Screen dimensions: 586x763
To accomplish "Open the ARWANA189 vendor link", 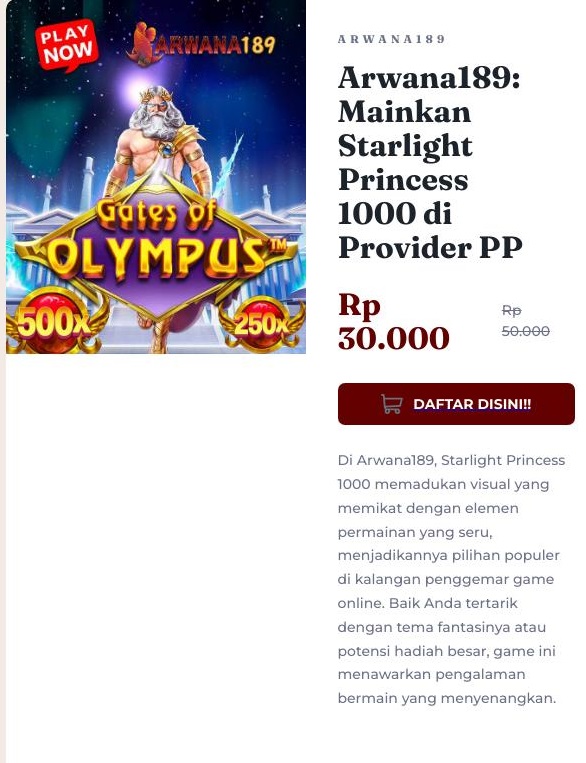I will click(391, 39).
